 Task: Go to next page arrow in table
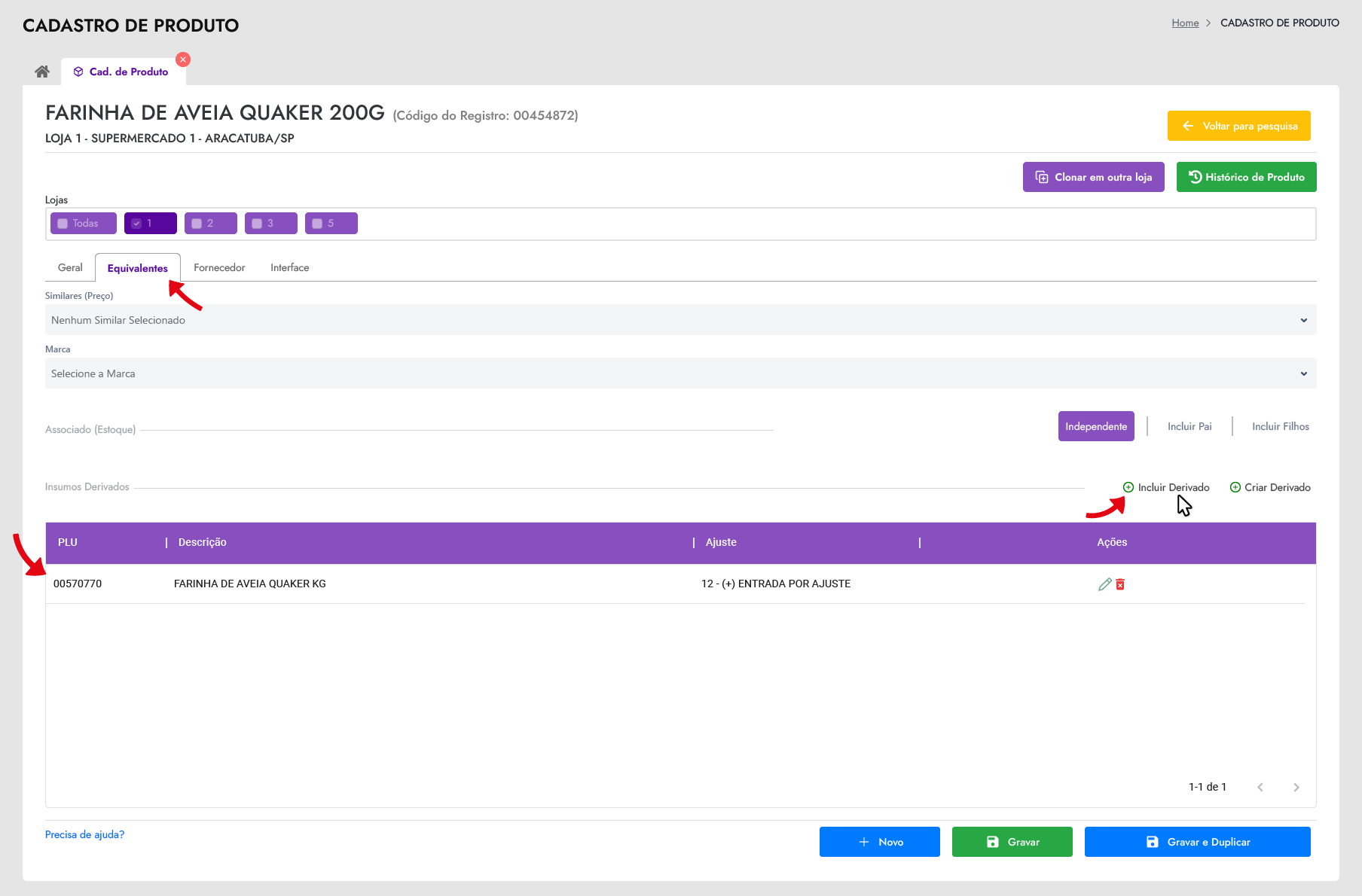[1296, 787]
